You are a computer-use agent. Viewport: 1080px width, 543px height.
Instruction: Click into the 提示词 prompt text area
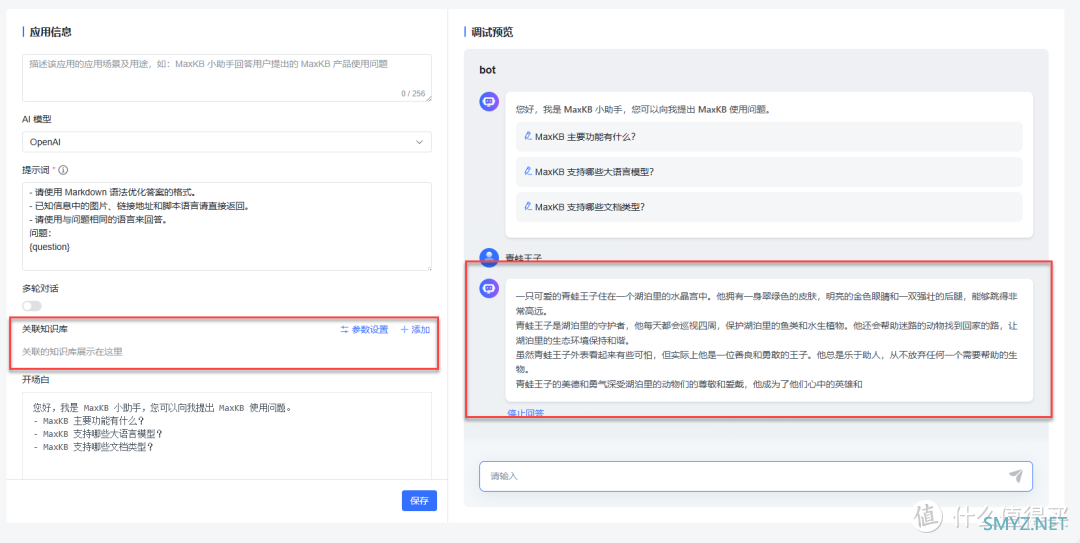pyautogui.click(x=227, y=227)
